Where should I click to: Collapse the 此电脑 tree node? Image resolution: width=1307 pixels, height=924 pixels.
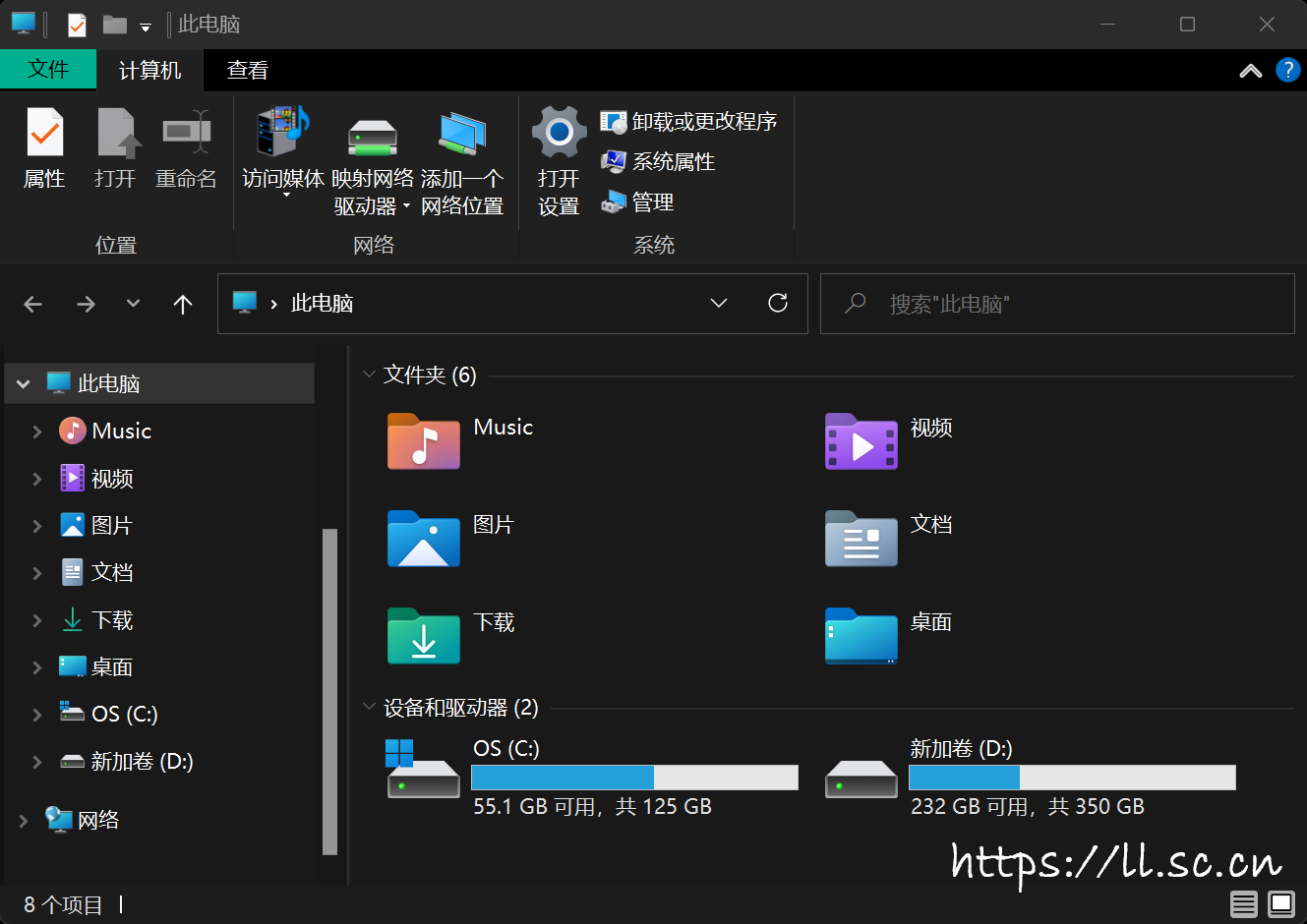pos(24,384)
